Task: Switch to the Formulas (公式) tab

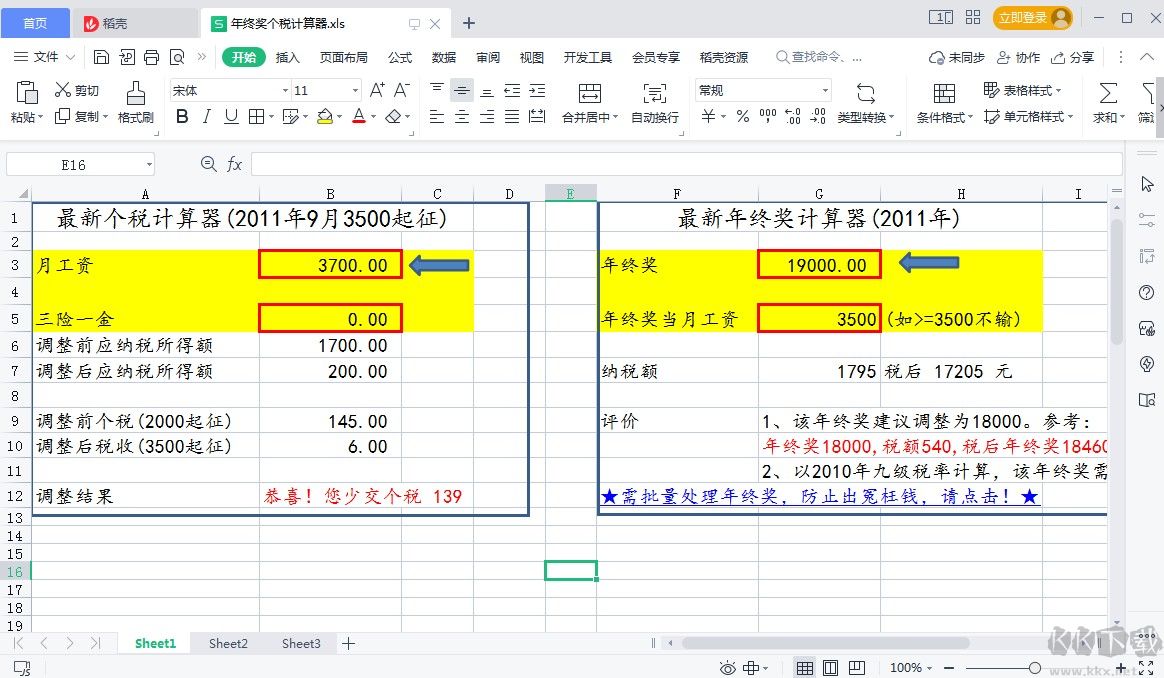Action: (399, 57)
